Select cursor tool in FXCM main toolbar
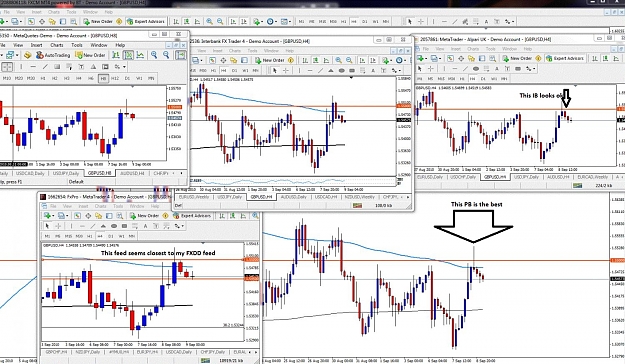 [410, 22]
